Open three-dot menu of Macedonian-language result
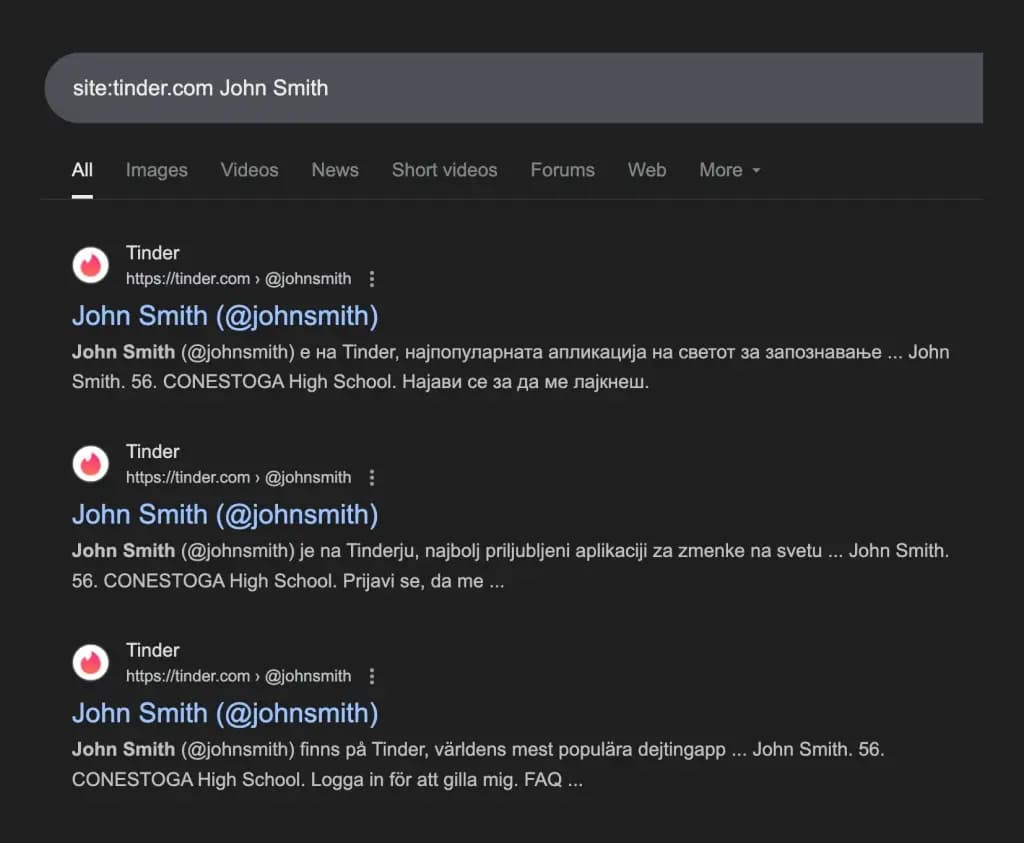The width and height of the screenshot is (1024, 843). pyautogui.click(x=372, y=279)
